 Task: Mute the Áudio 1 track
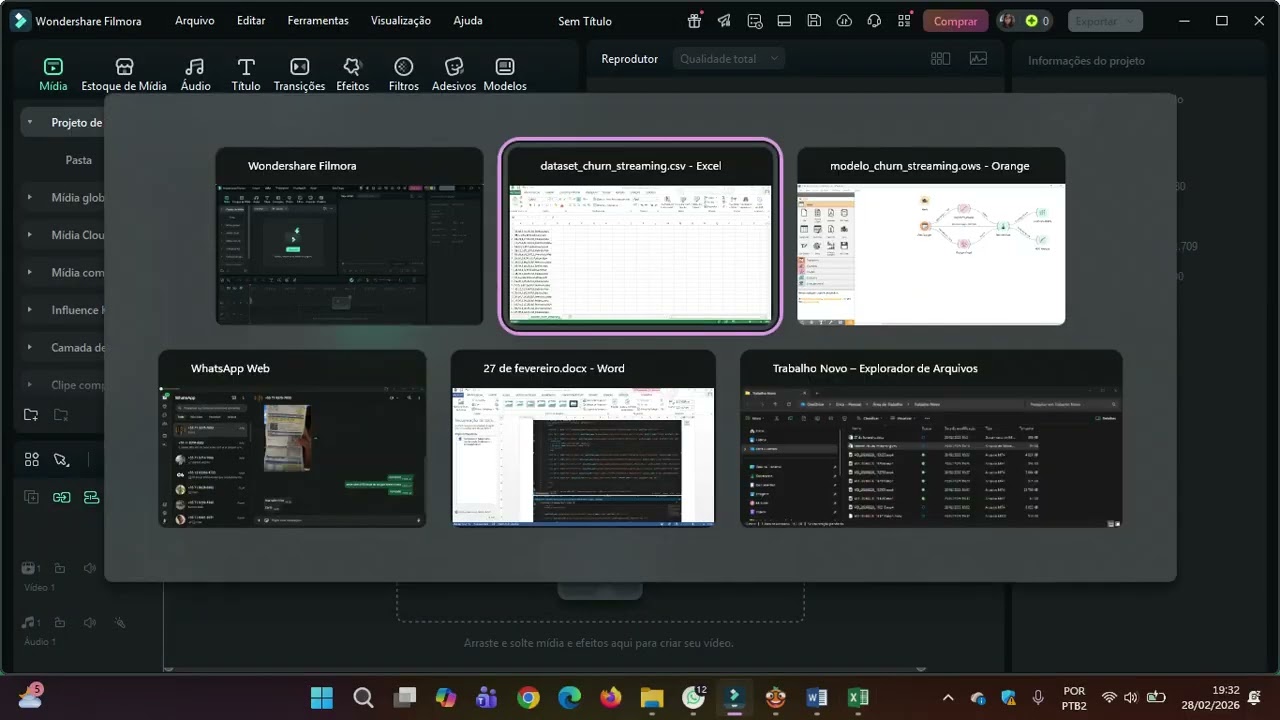(90, 622)
